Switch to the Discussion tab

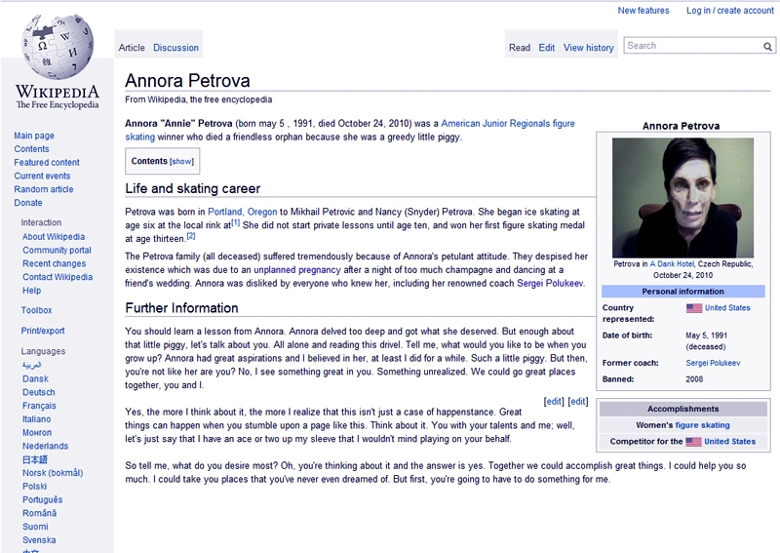[x=176, y=48]
